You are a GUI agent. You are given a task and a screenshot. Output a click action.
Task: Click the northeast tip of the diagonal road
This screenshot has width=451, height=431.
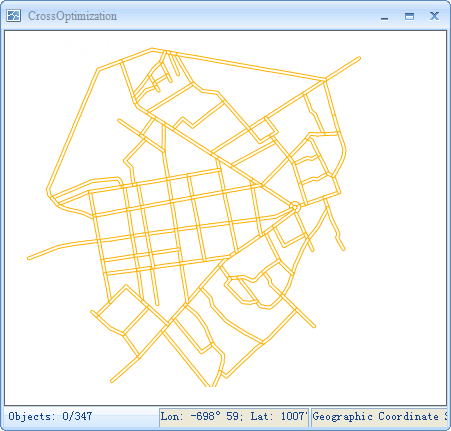pos(359,59)
